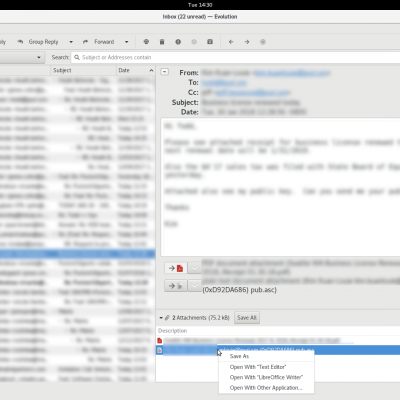
Task: Collapse the 2 Attachments expander
Action: pos(161,318)
